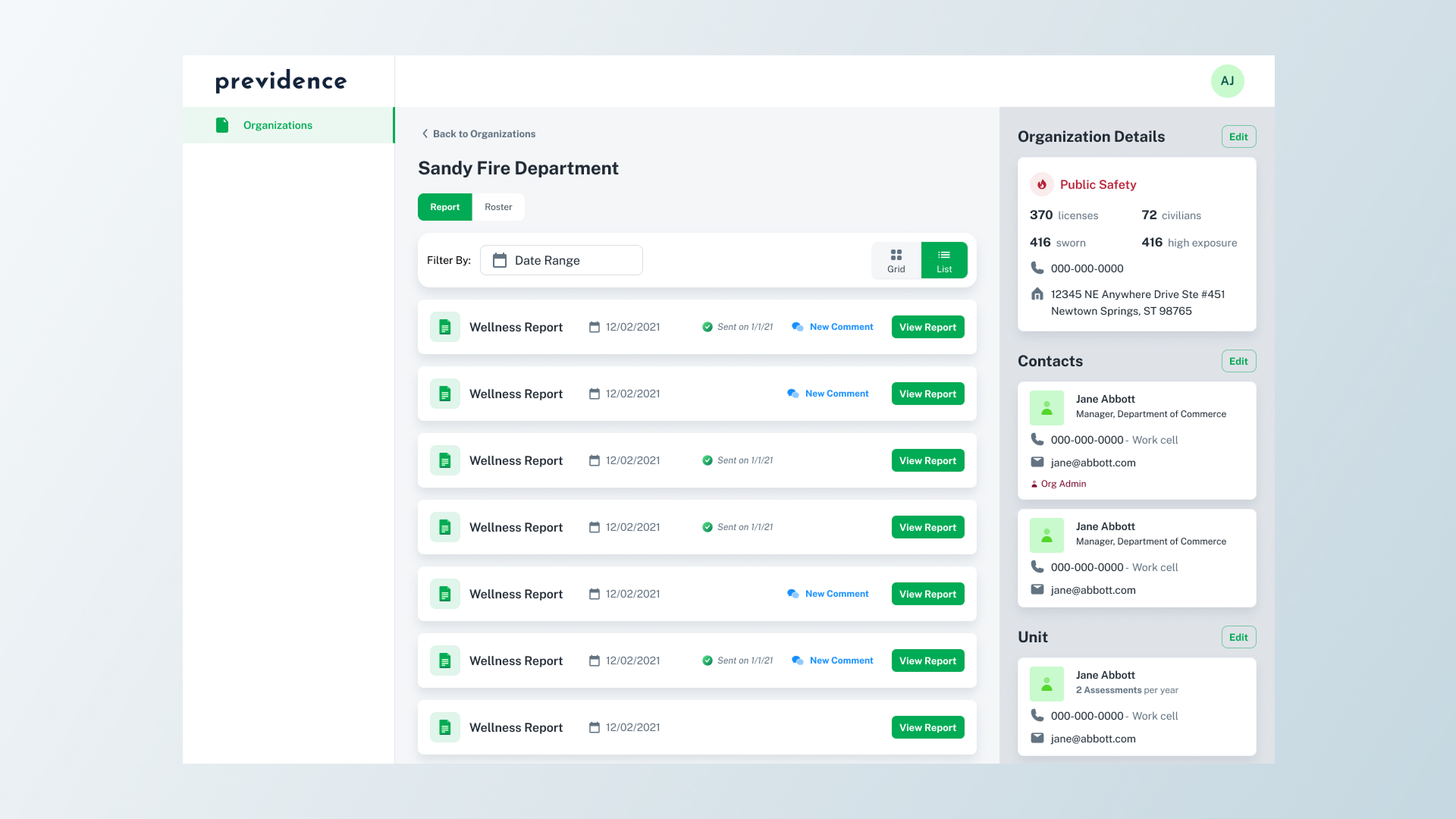The image size is (1456, 819).
Task: Select the Roster tab
Action: (x=498, y=207)
